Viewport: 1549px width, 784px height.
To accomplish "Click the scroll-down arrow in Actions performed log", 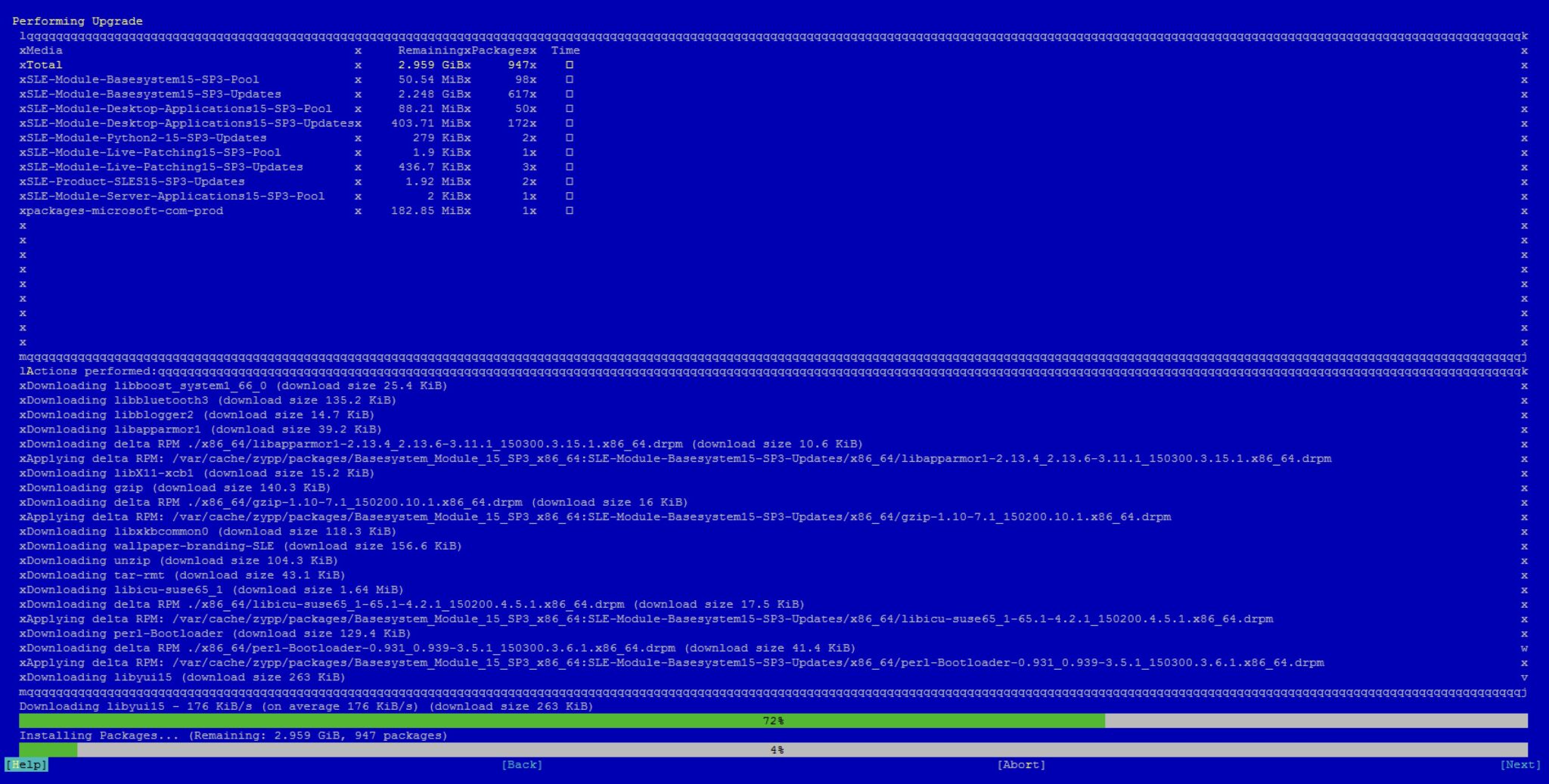I will 1524,677.
